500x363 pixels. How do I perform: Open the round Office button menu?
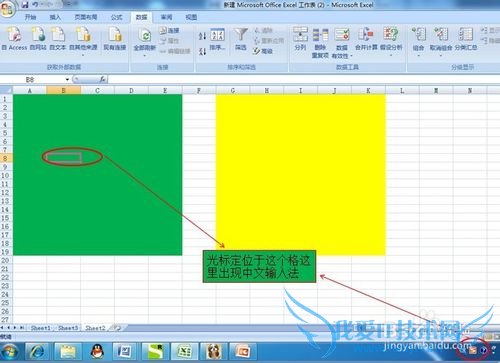[7, 8]
